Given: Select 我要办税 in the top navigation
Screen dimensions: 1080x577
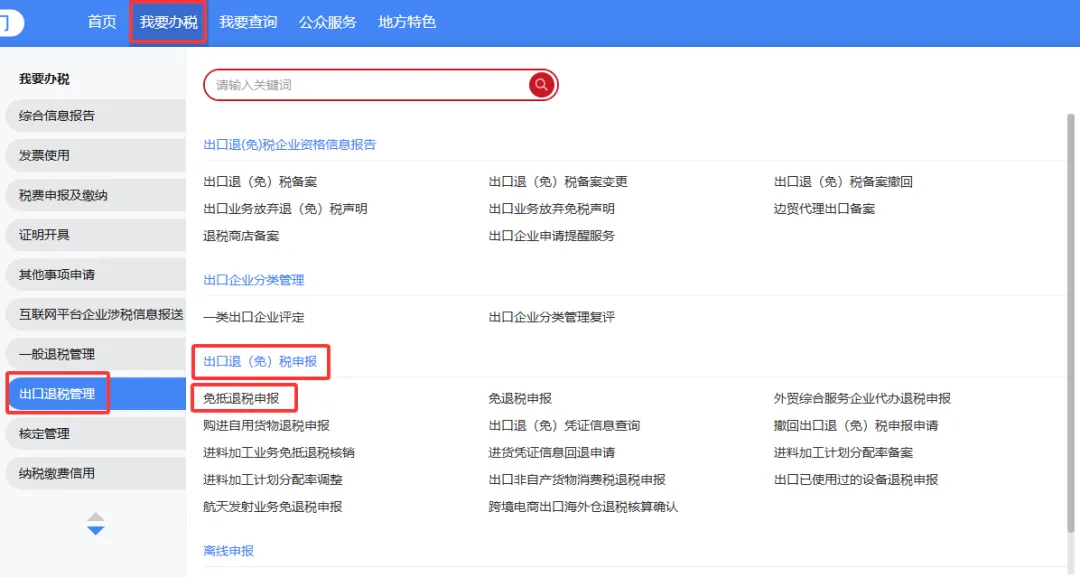Looking at the screenshot, I should coord(168,21).
